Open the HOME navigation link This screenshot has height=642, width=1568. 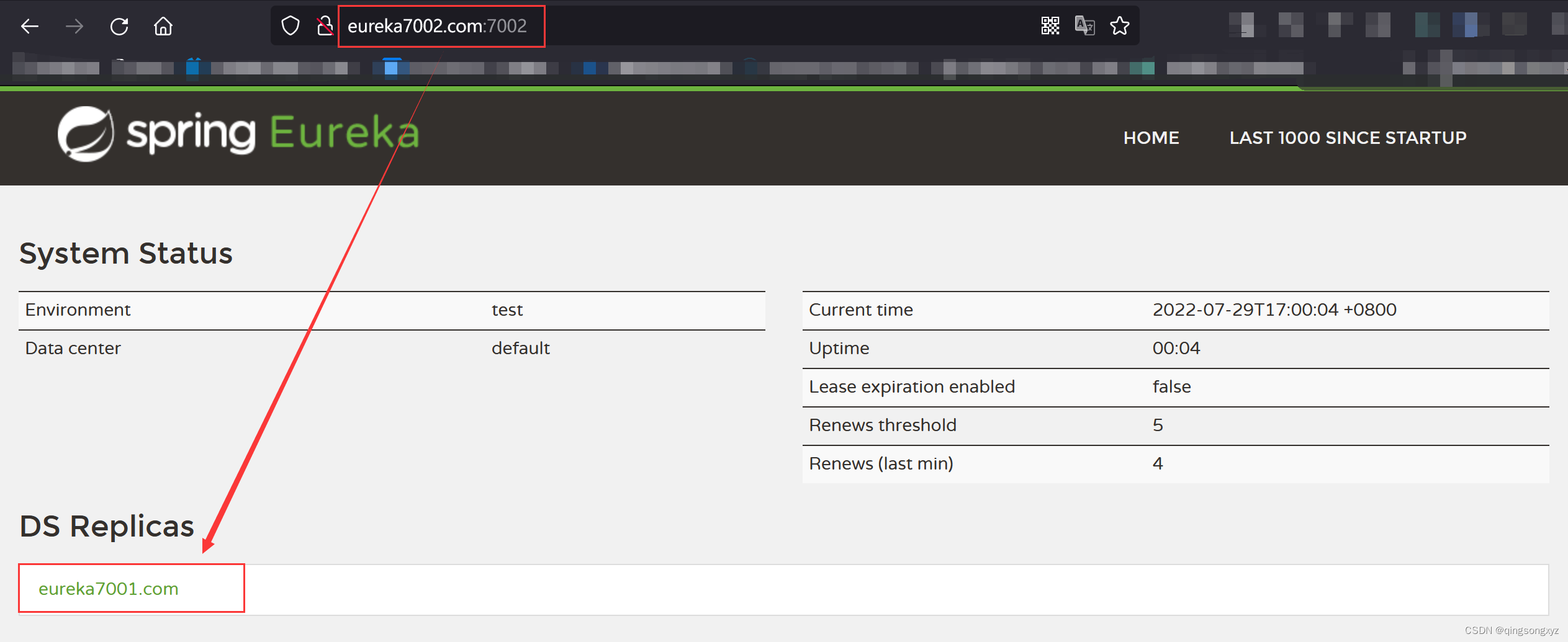(1151, 138)
